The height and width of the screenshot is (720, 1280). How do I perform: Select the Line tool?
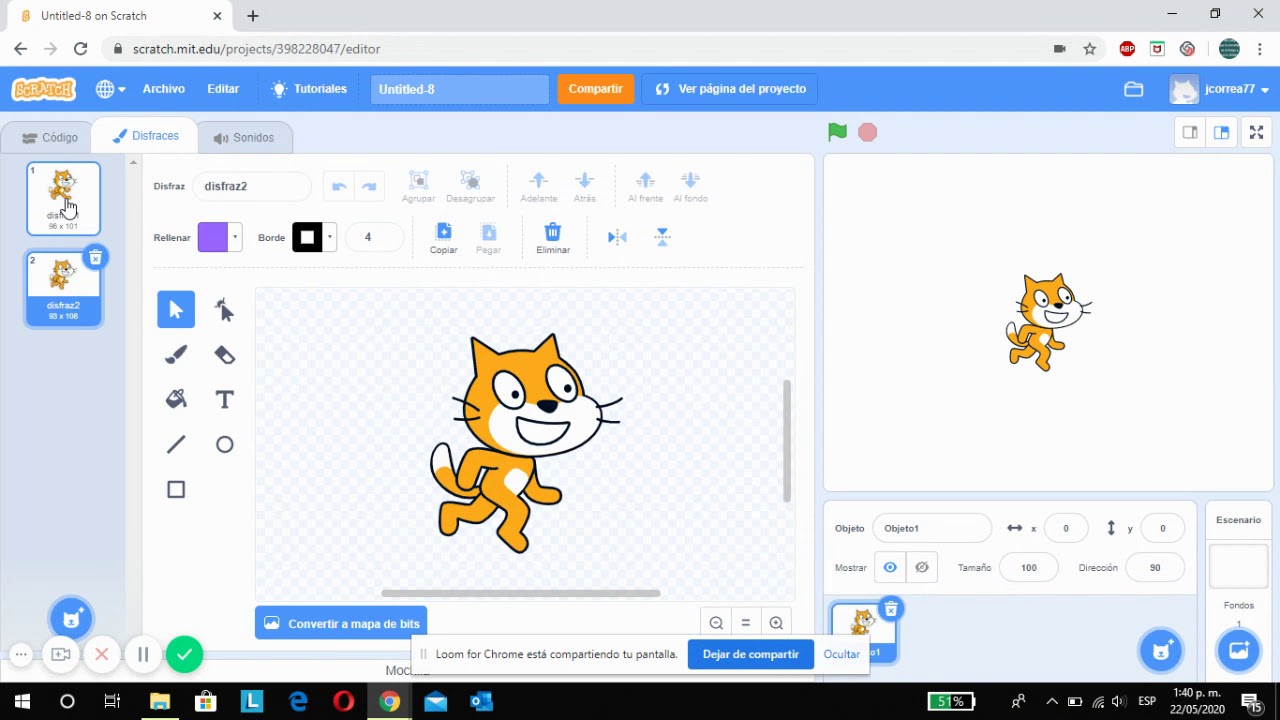176,444
